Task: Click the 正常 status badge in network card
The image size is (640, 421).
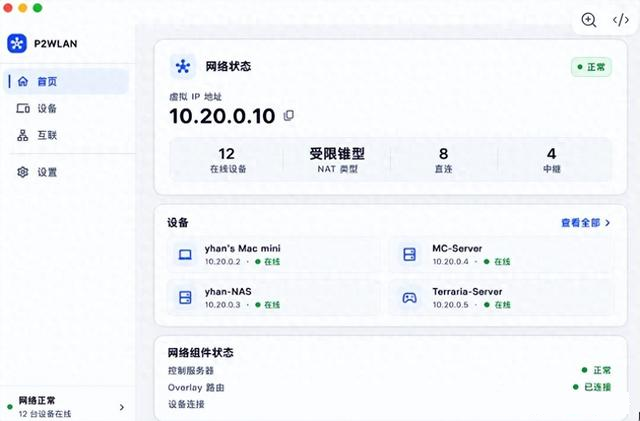Action: pos(591,67)
